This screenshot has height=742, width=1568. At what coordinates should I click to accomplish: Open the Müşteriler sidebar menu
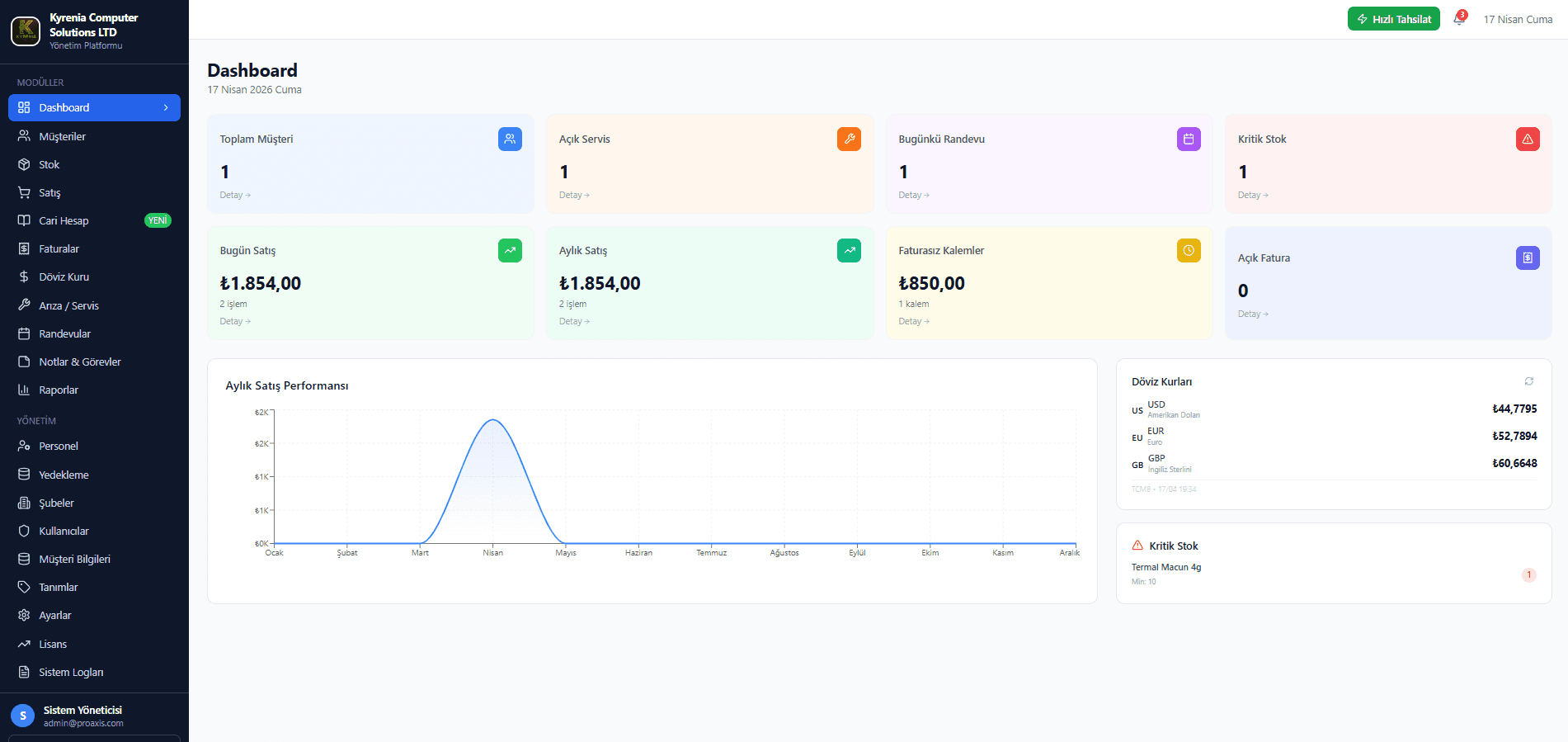point(94,136)
